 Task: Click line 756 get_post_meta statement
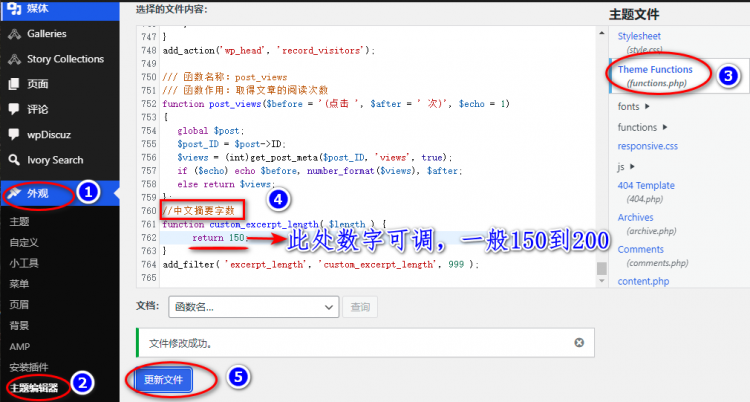(x=315, y=157)
